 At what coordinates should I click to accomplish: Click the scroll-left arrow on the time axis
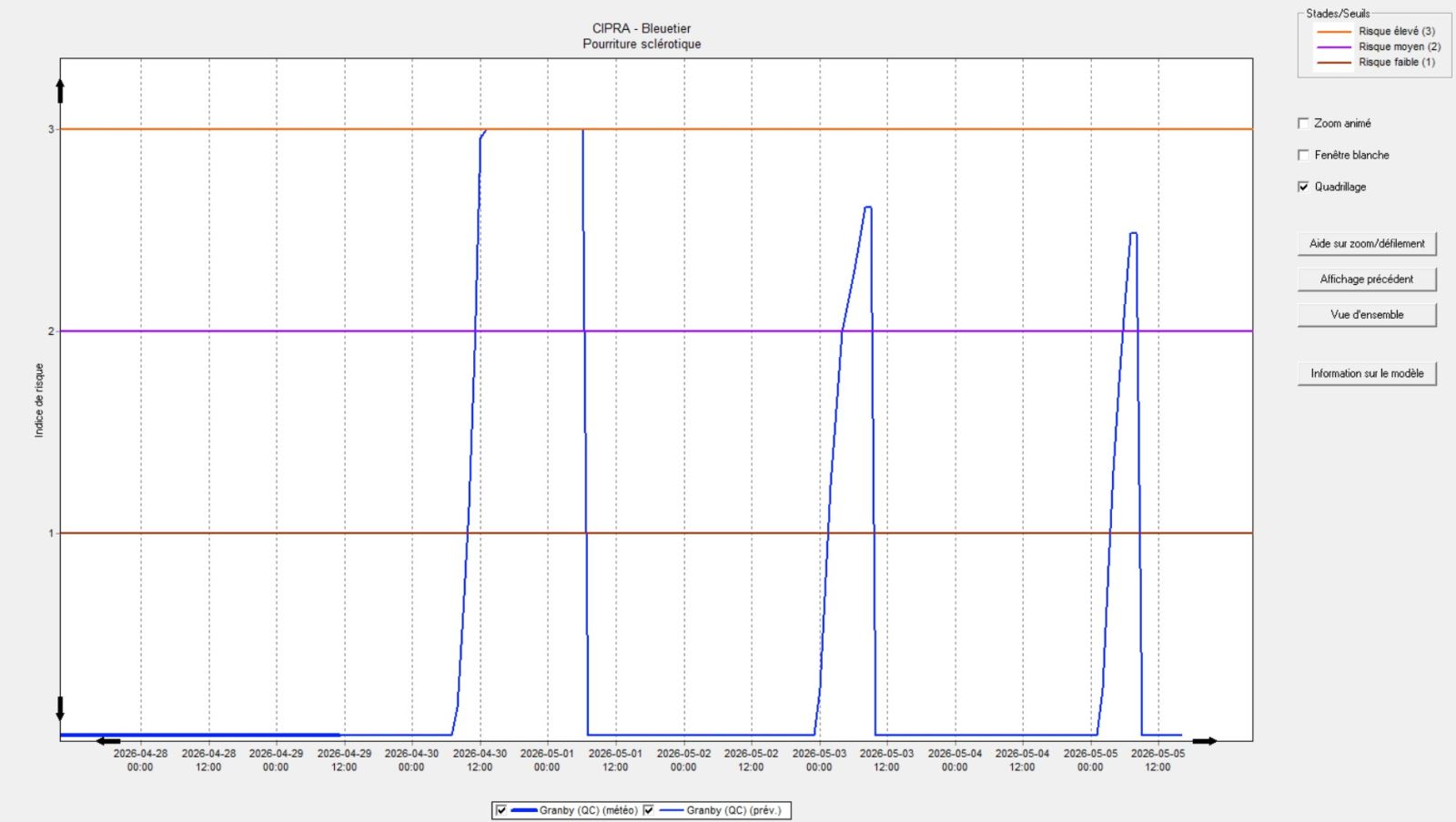click(108, 741)
